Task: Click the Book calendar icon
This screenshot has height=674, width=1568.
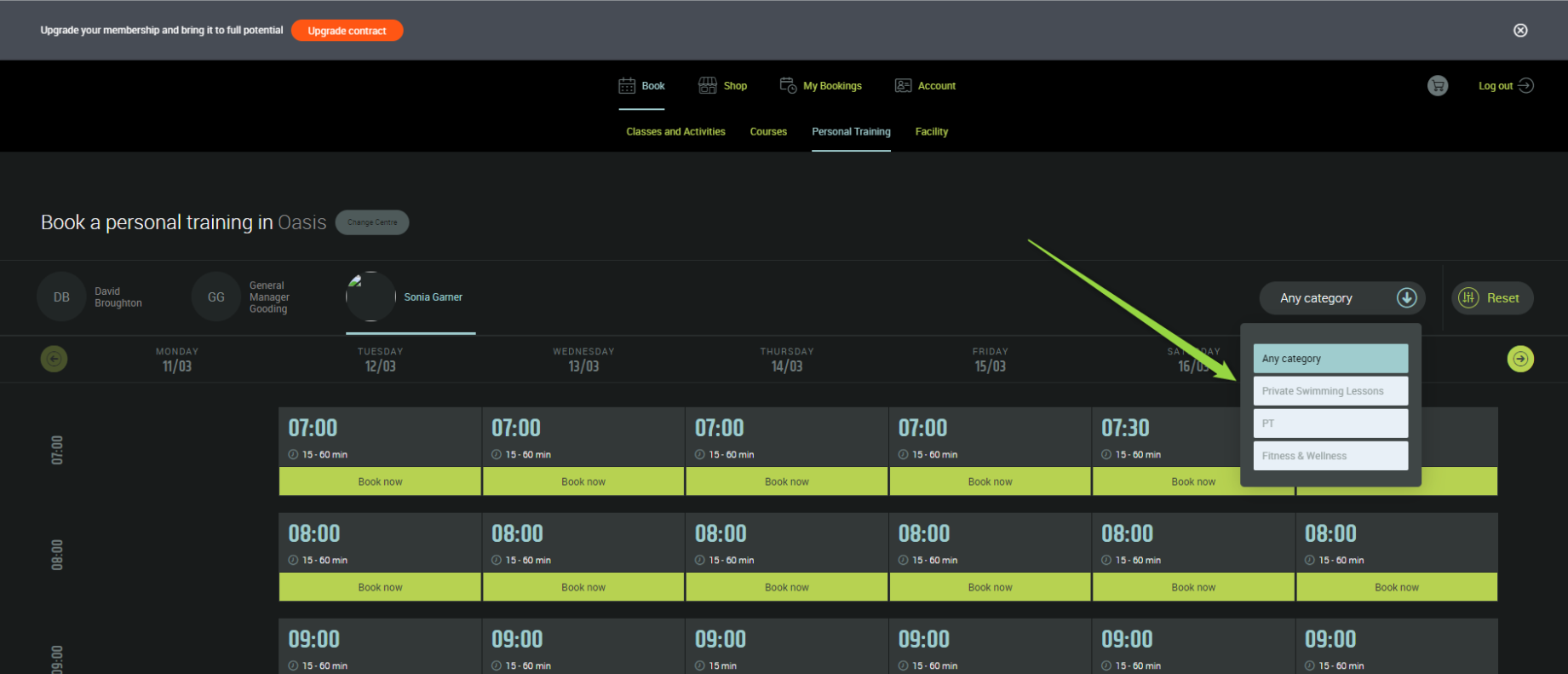Action: pos(627,86)
